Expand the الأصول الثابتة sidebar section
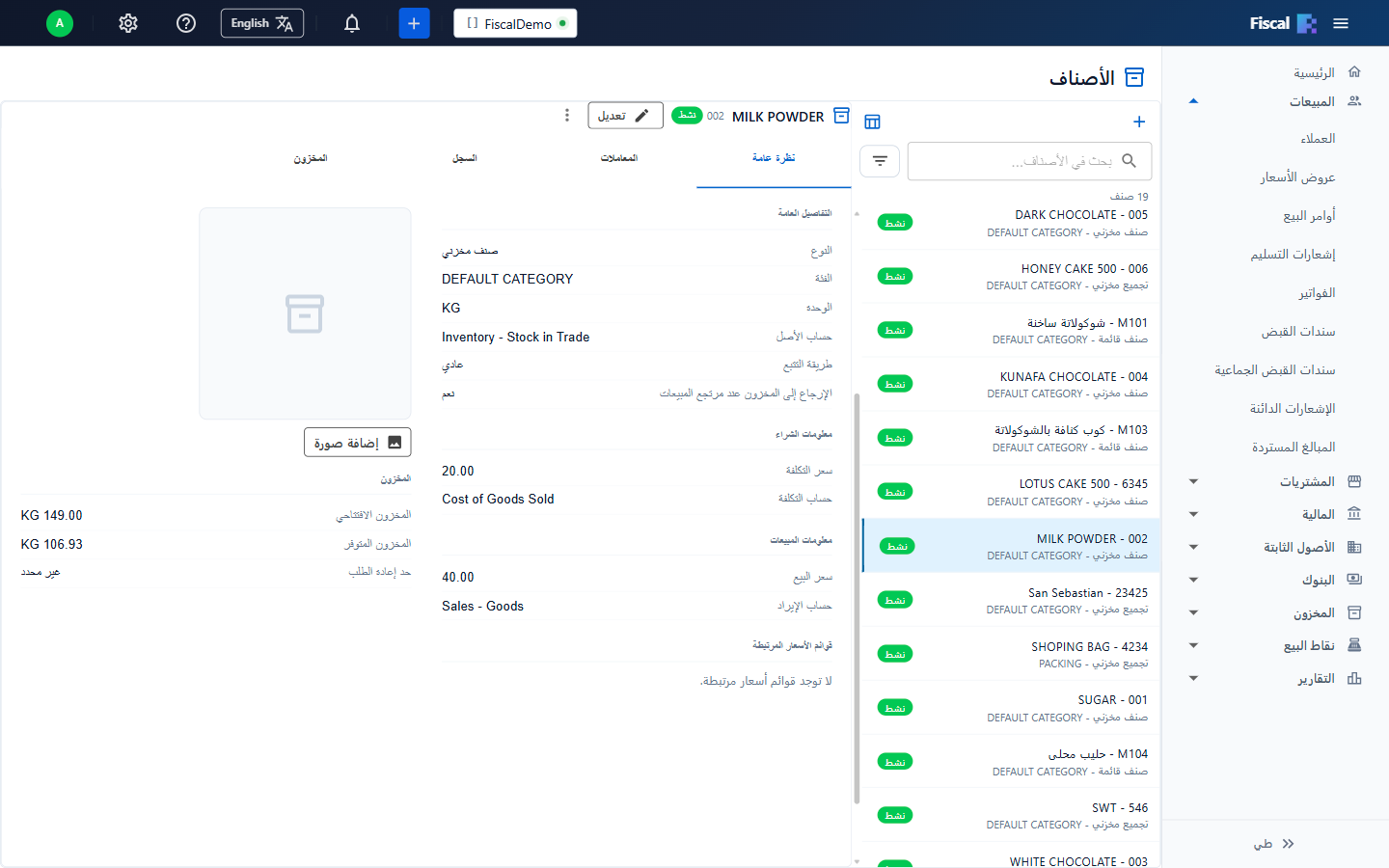This screenshot has width=1389, height=868. click(1193, 547)
